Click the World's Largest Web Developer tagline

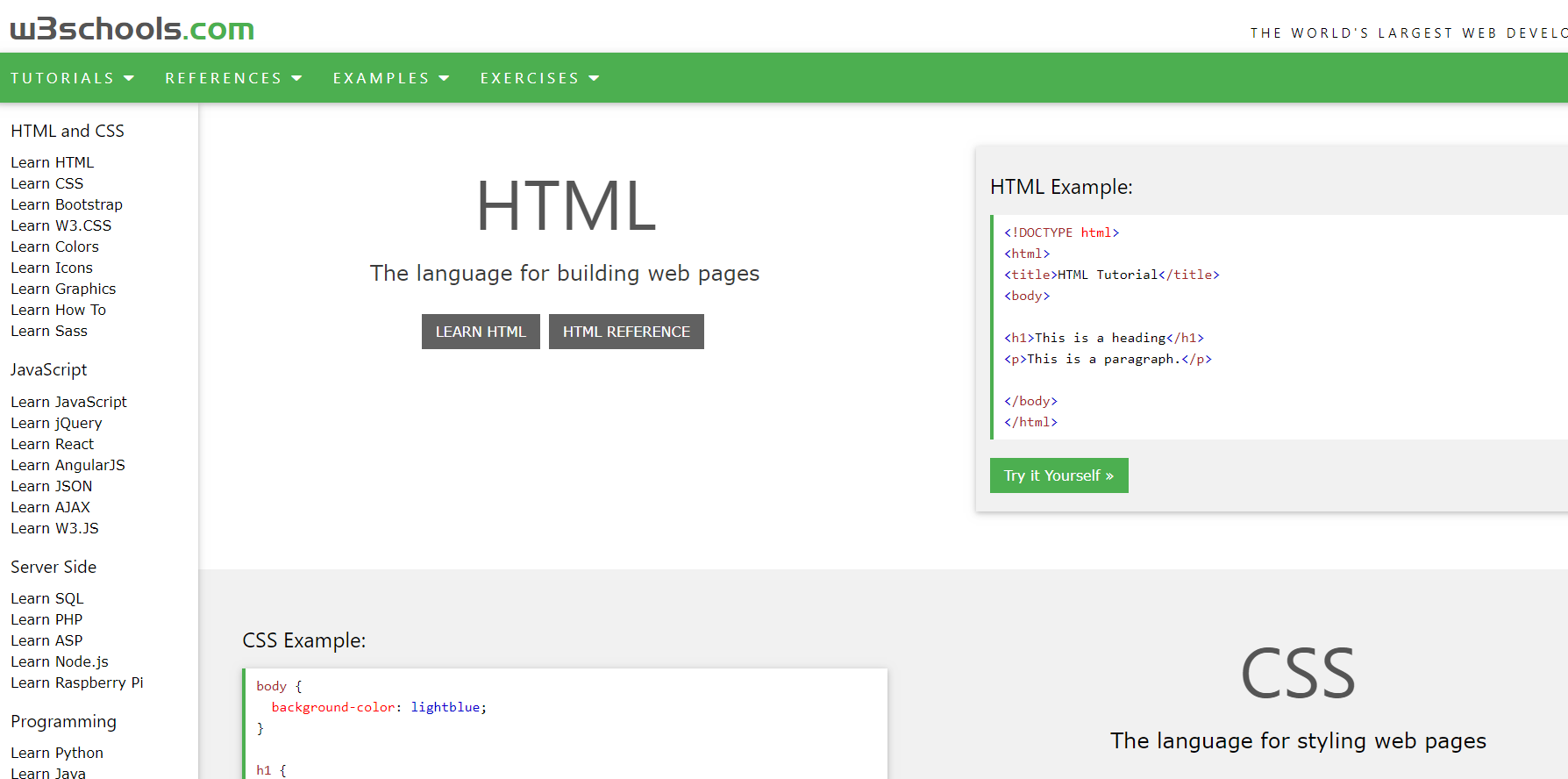[x=1408, y=33]
